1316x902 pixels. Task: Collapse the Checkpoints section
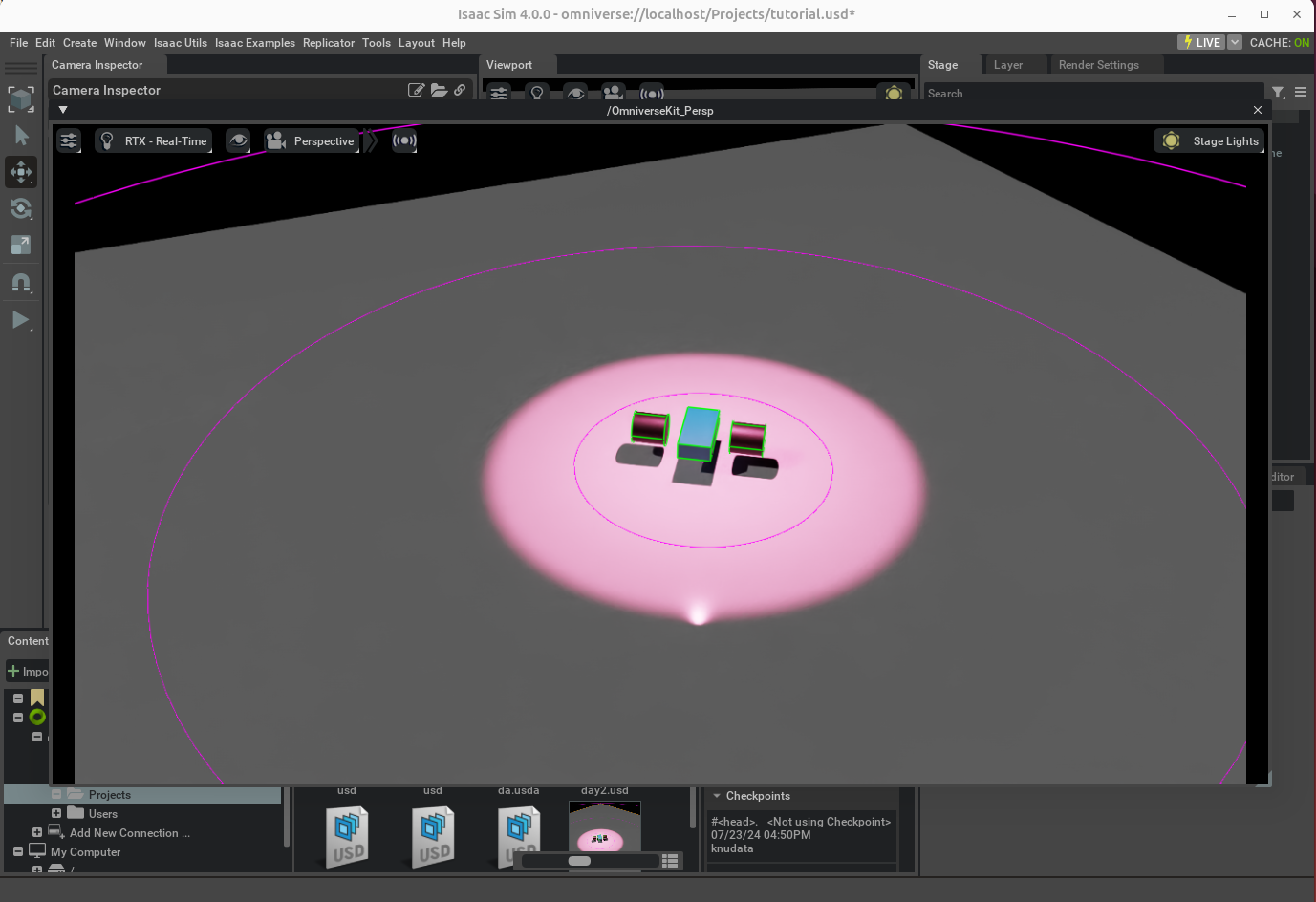click(717, 796)
